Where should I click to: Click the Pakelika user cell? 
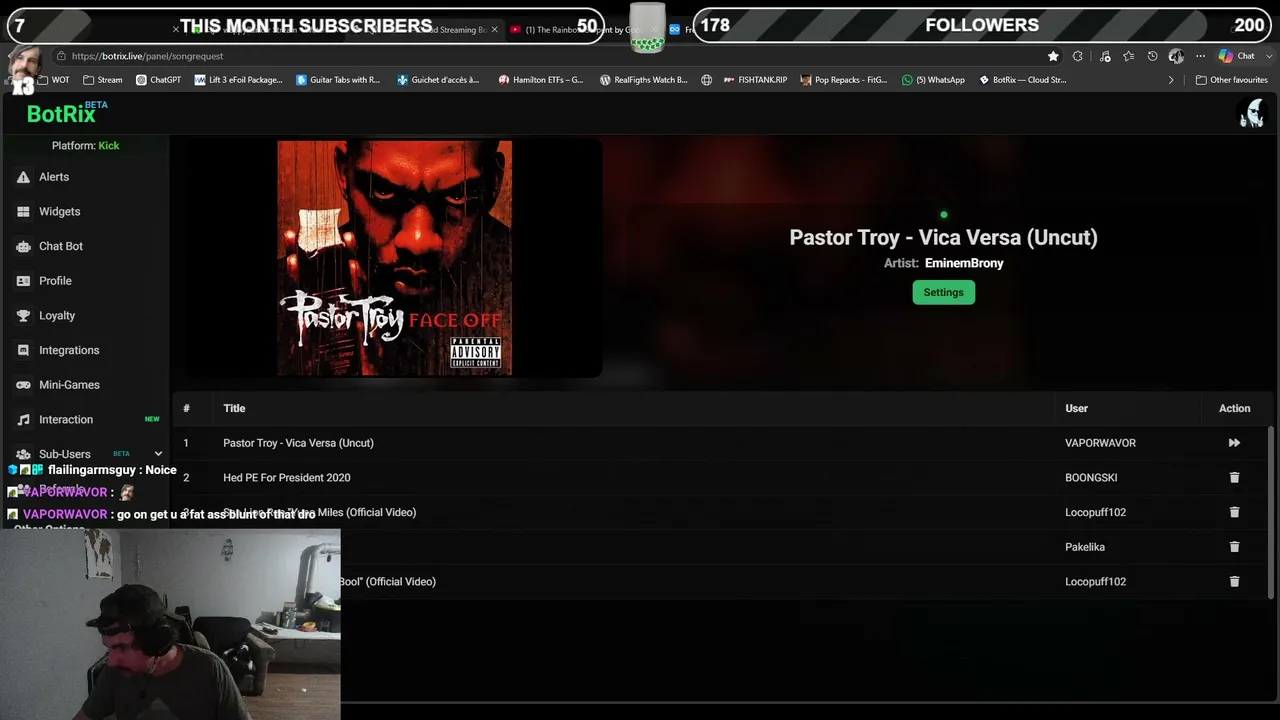coord(1085,547)
